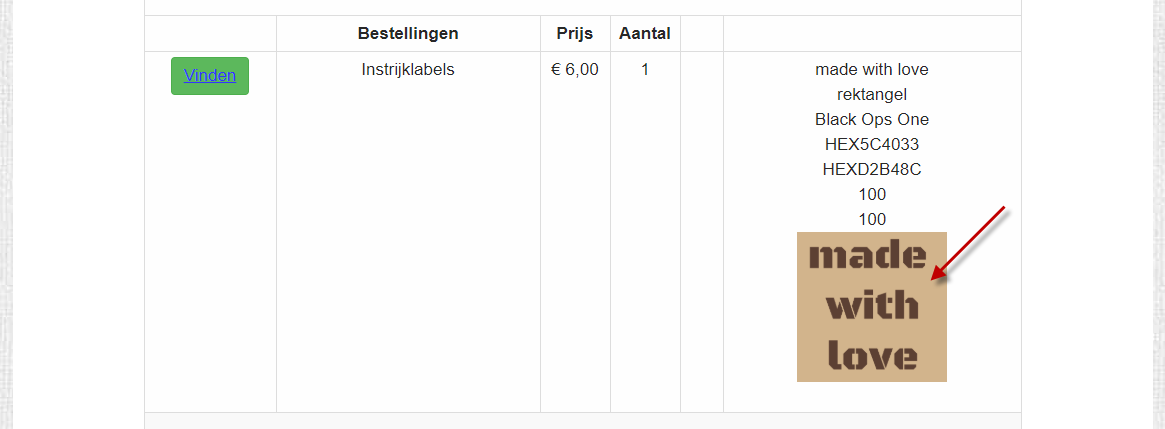The image size is (1165, 429).
Task: Select the Instrijklabels order name
Action: point(408,70)
